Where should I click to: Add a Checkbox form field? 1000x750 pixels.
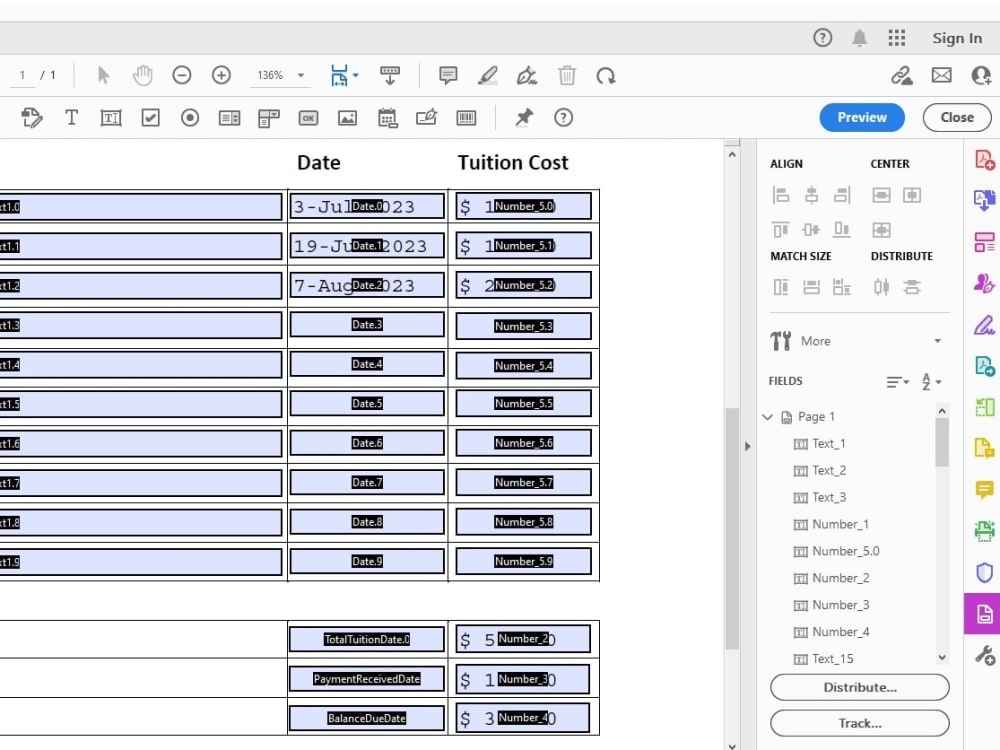point(150,117)
